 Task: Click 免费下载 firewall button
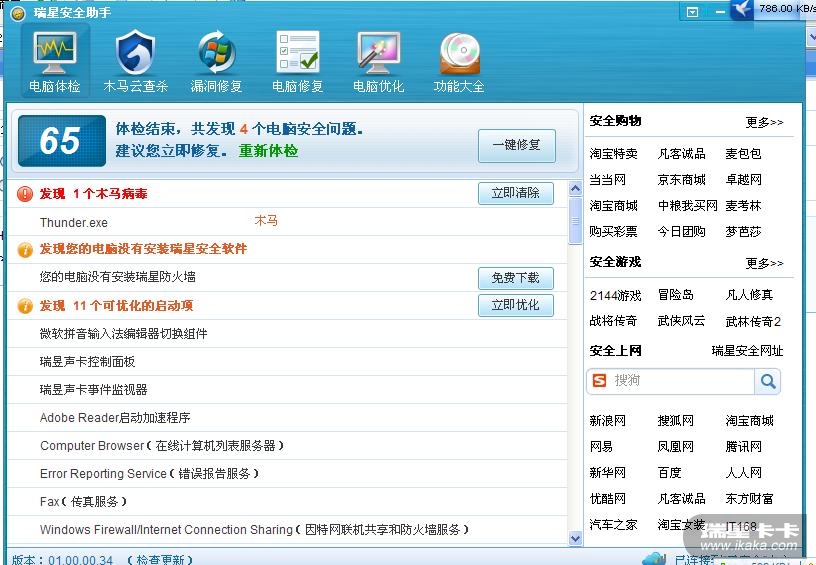516,278
